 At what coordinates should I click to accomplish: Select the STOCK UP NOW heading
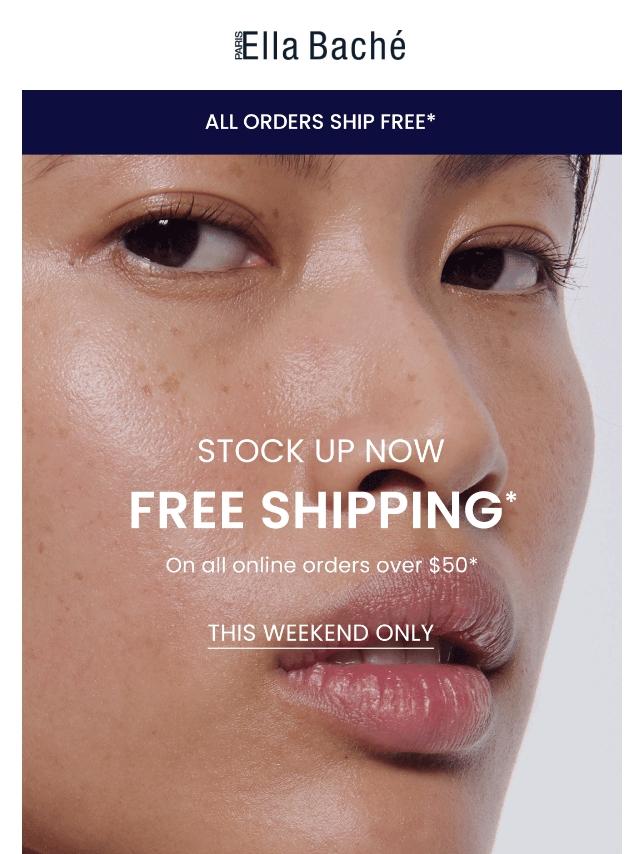pyautogui.click(x=320, y=451)
